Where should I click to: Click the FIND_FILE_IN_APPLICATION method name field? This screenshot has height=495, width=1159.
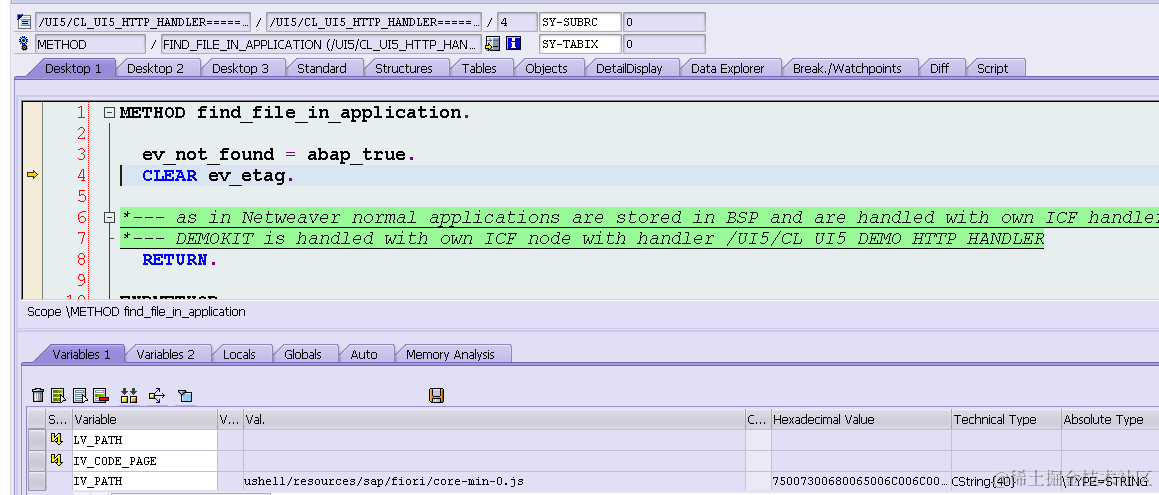(x=321, y=44)
